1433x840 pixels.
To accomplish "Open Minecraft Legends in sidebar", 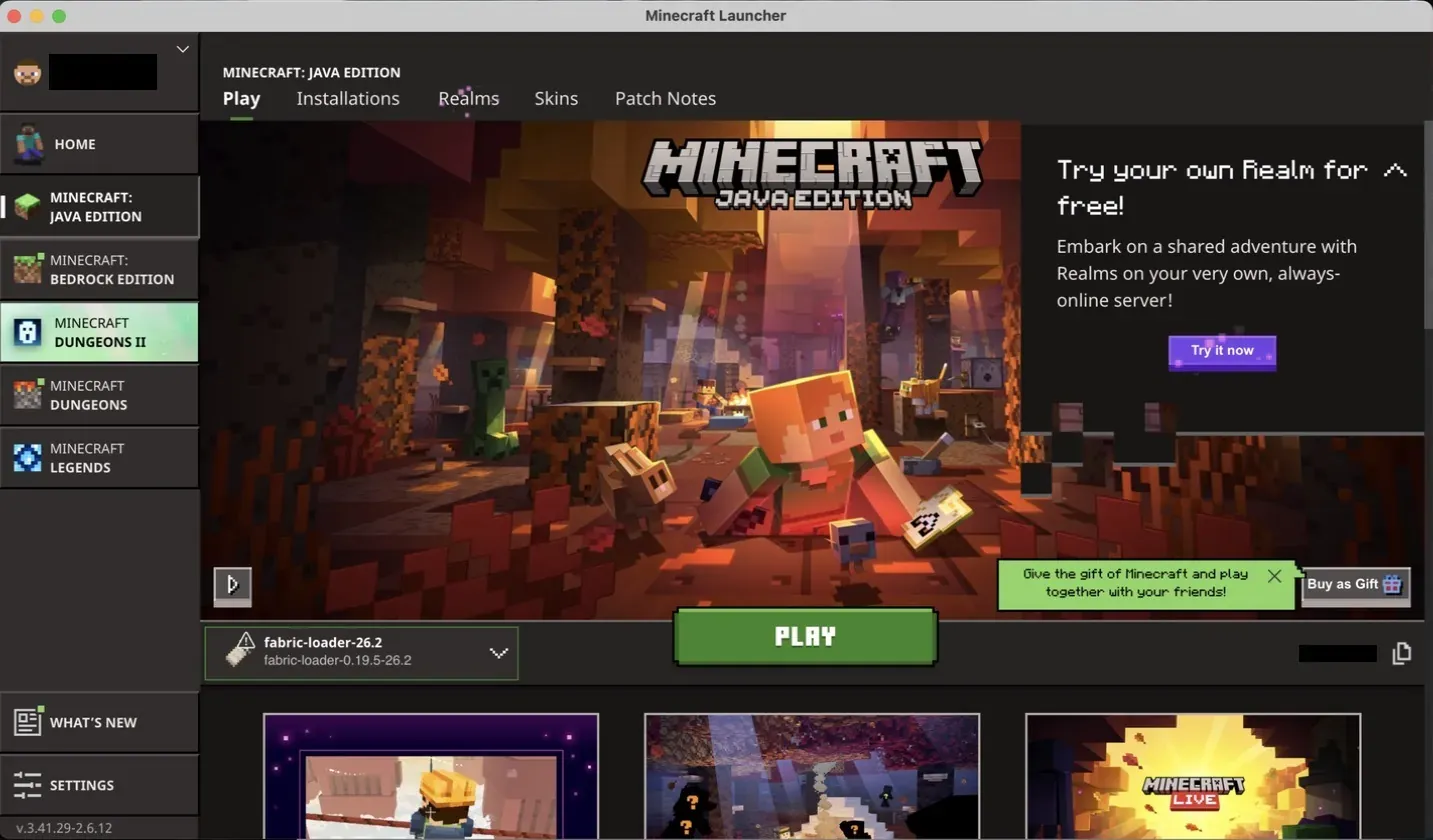I will pos(99,458).
